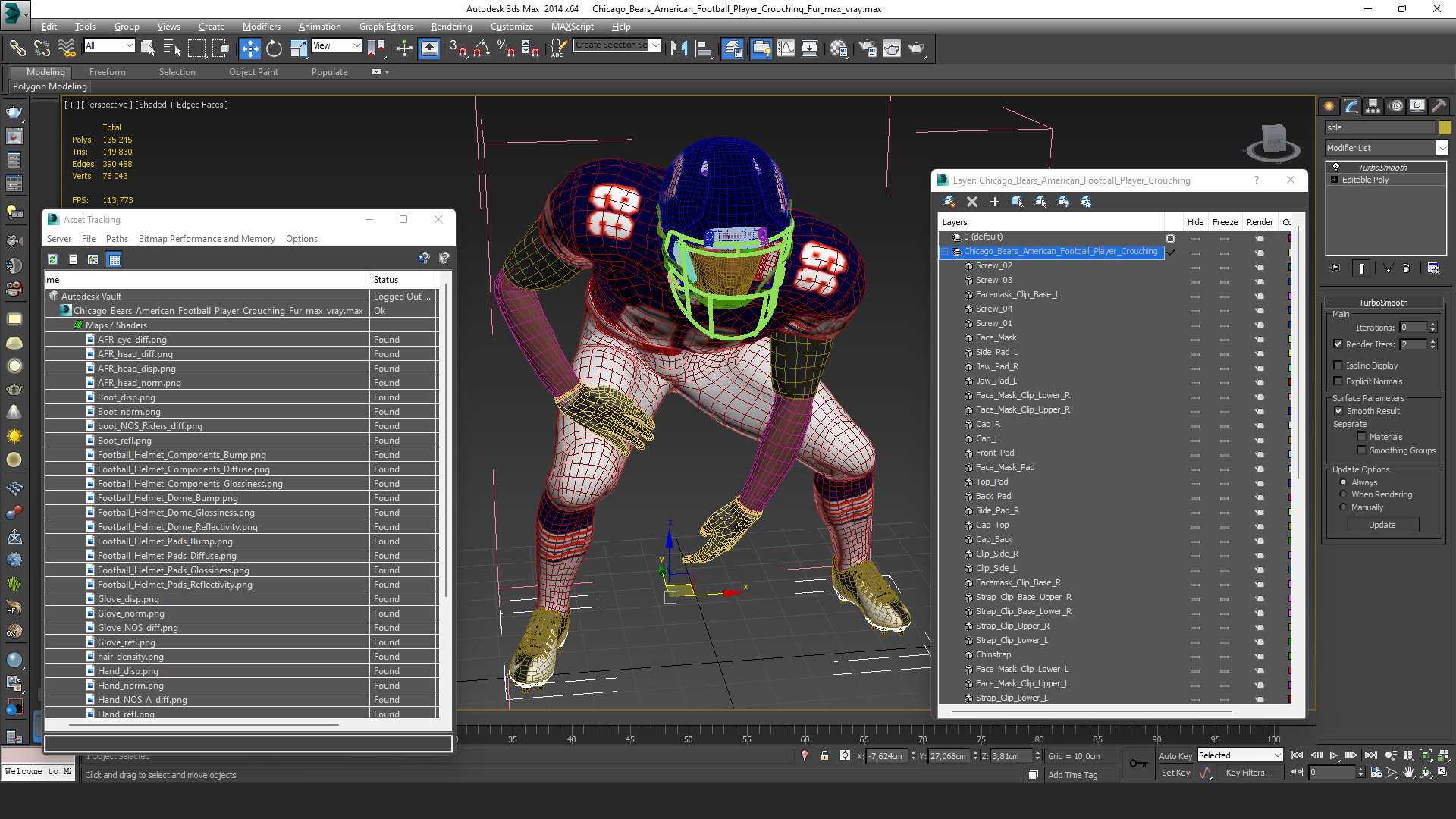Viewport: 1456px width, 819px height.
Task: Uncheck the Render Iters checkbox
Action: [x=1338, y=344]
